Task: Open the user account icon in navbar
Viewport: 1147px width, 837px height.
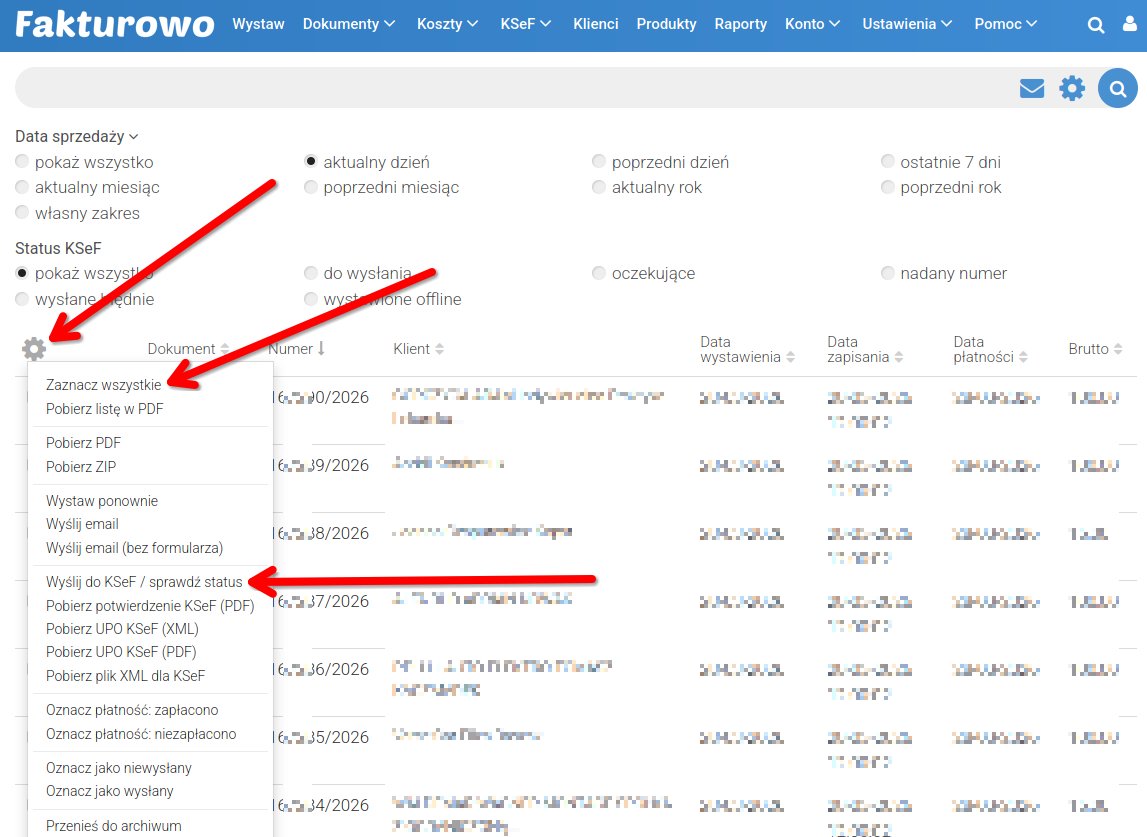Action: (1130, 25)
